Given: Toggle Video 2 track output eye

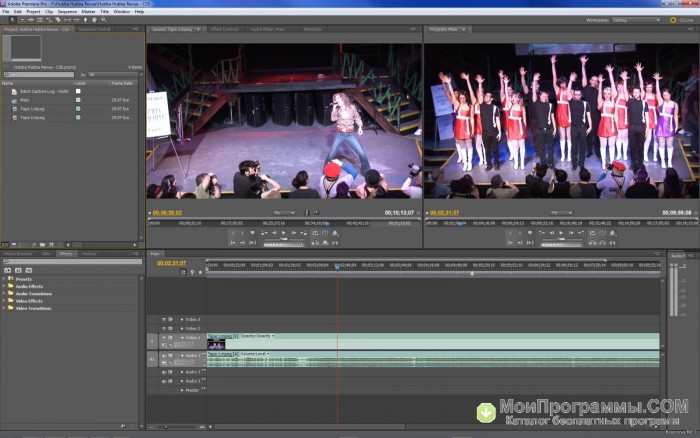Looking at the screenshot, I should 162,328.
